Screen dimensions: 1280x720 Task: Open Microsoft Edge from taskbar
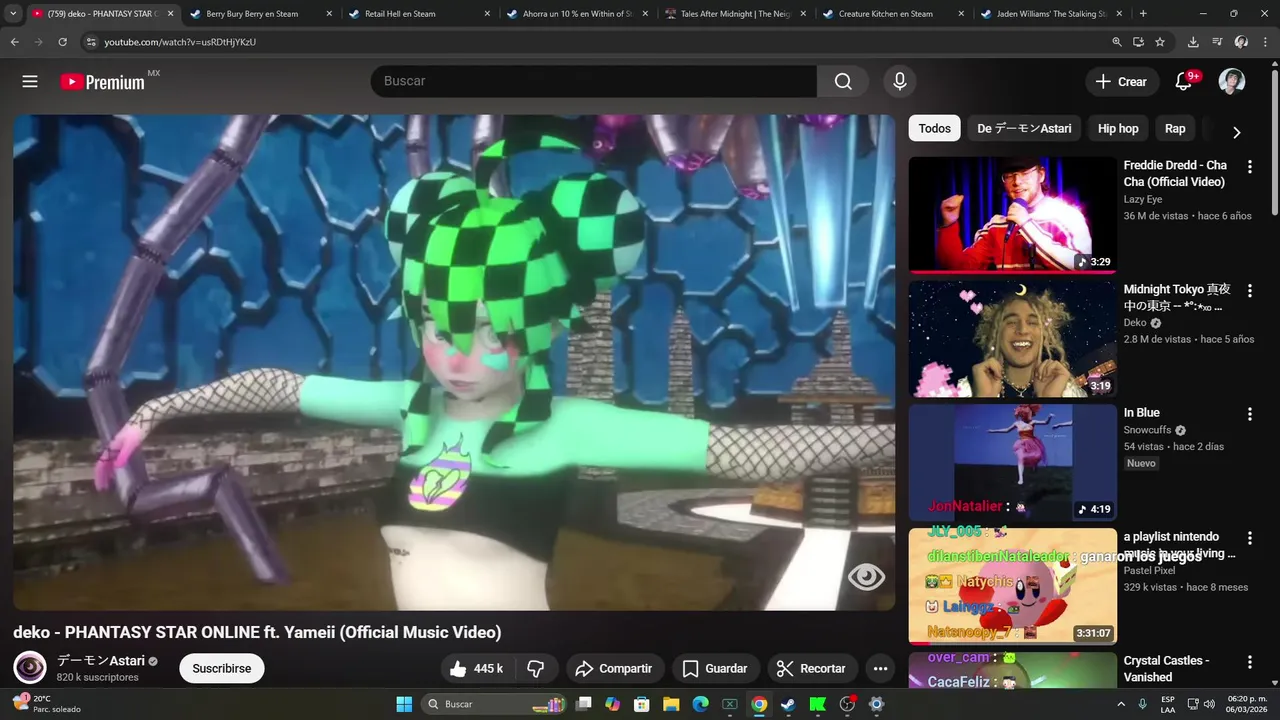point(701,704)
